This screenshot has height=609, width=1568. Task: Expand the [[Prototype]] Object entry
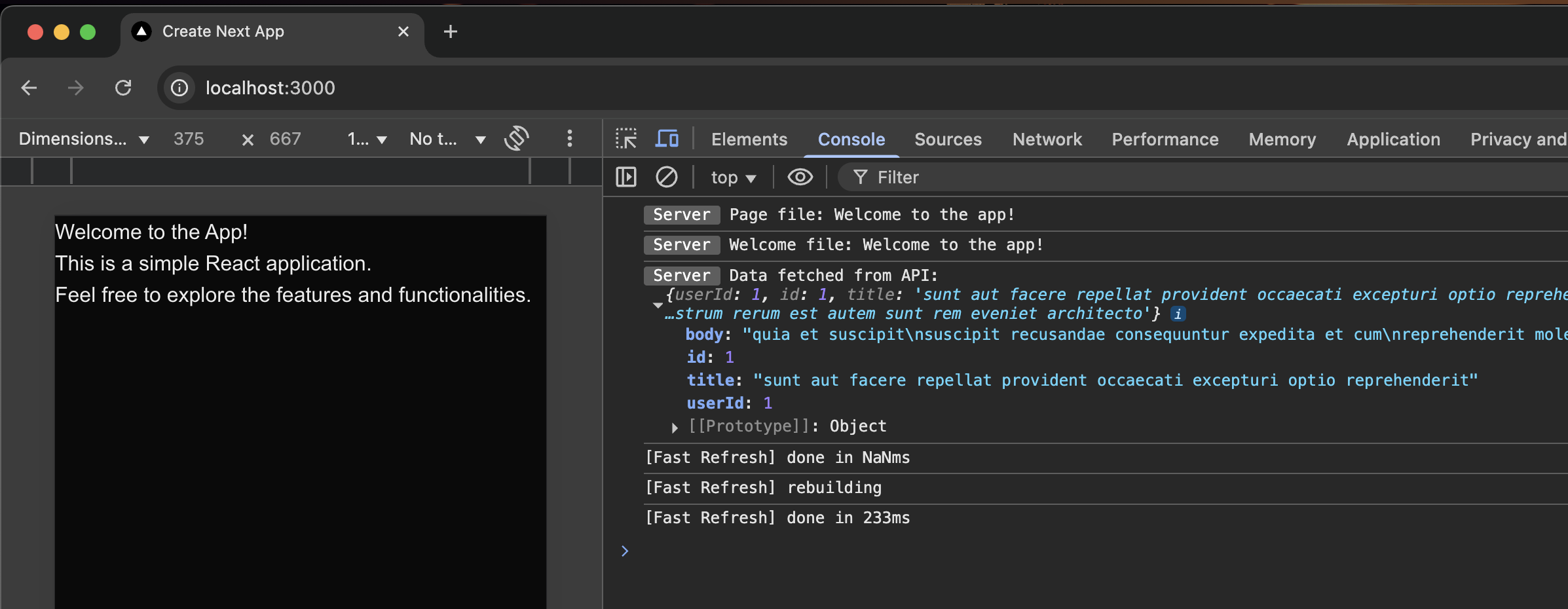(x=675, y=428)
